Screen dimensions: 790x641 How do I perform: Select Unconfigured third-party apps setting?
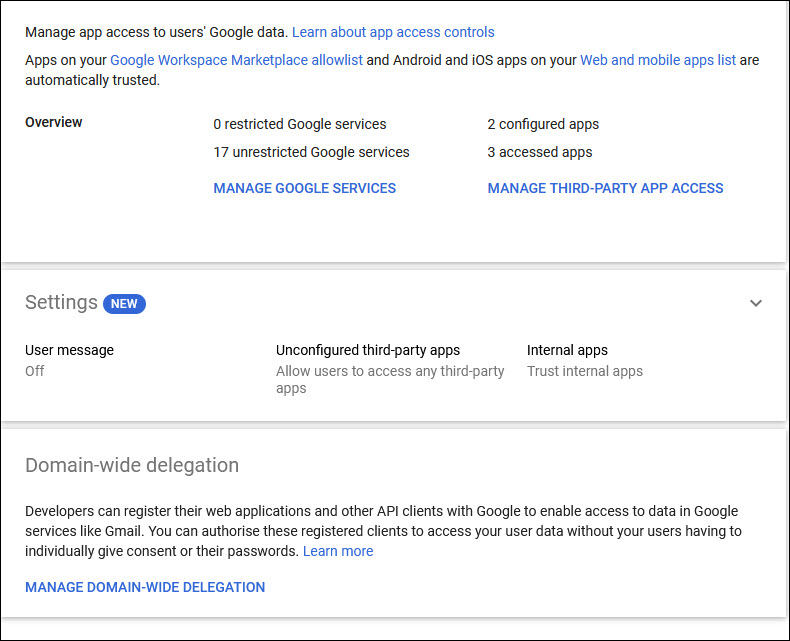point(368,350)
